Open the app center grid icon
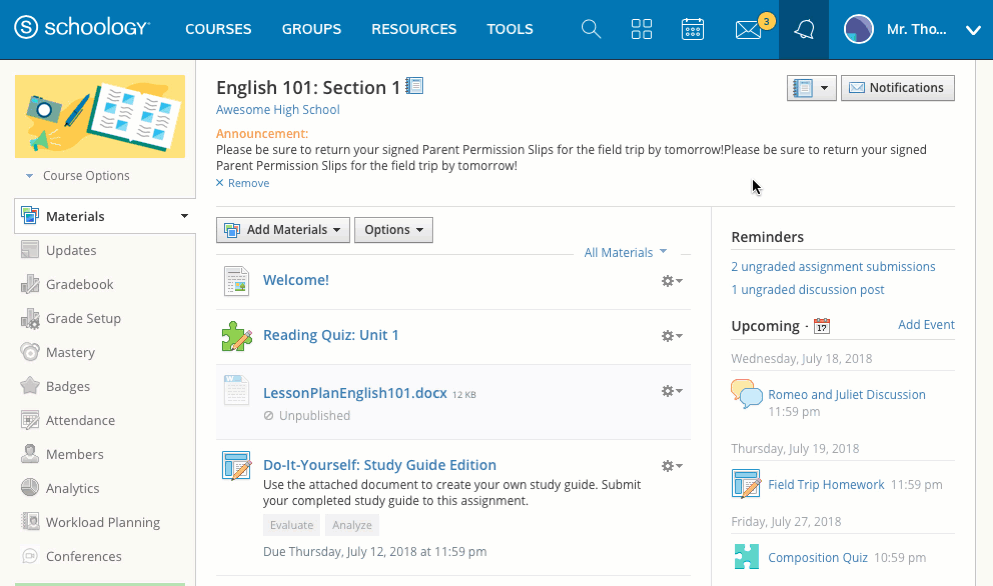The height and width of the screenshot is (586, 993). pyautogui.click(x=642, y=29)
